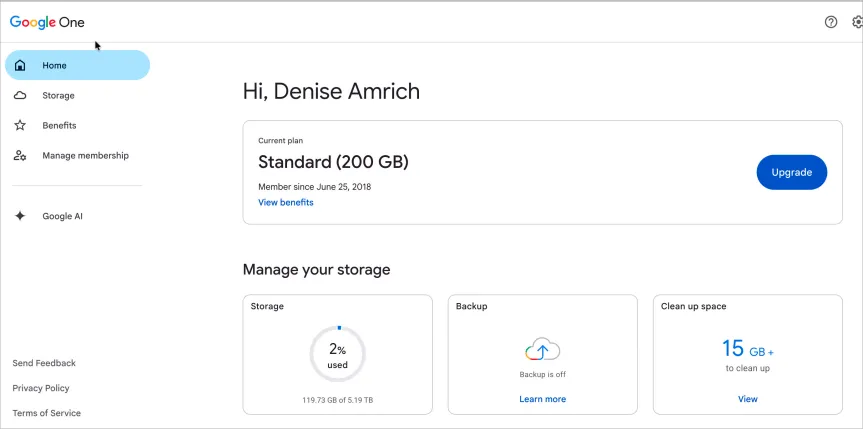Click the 'to clean up' text
Screen dimensions: 863x429
click(x=747, y=368)
